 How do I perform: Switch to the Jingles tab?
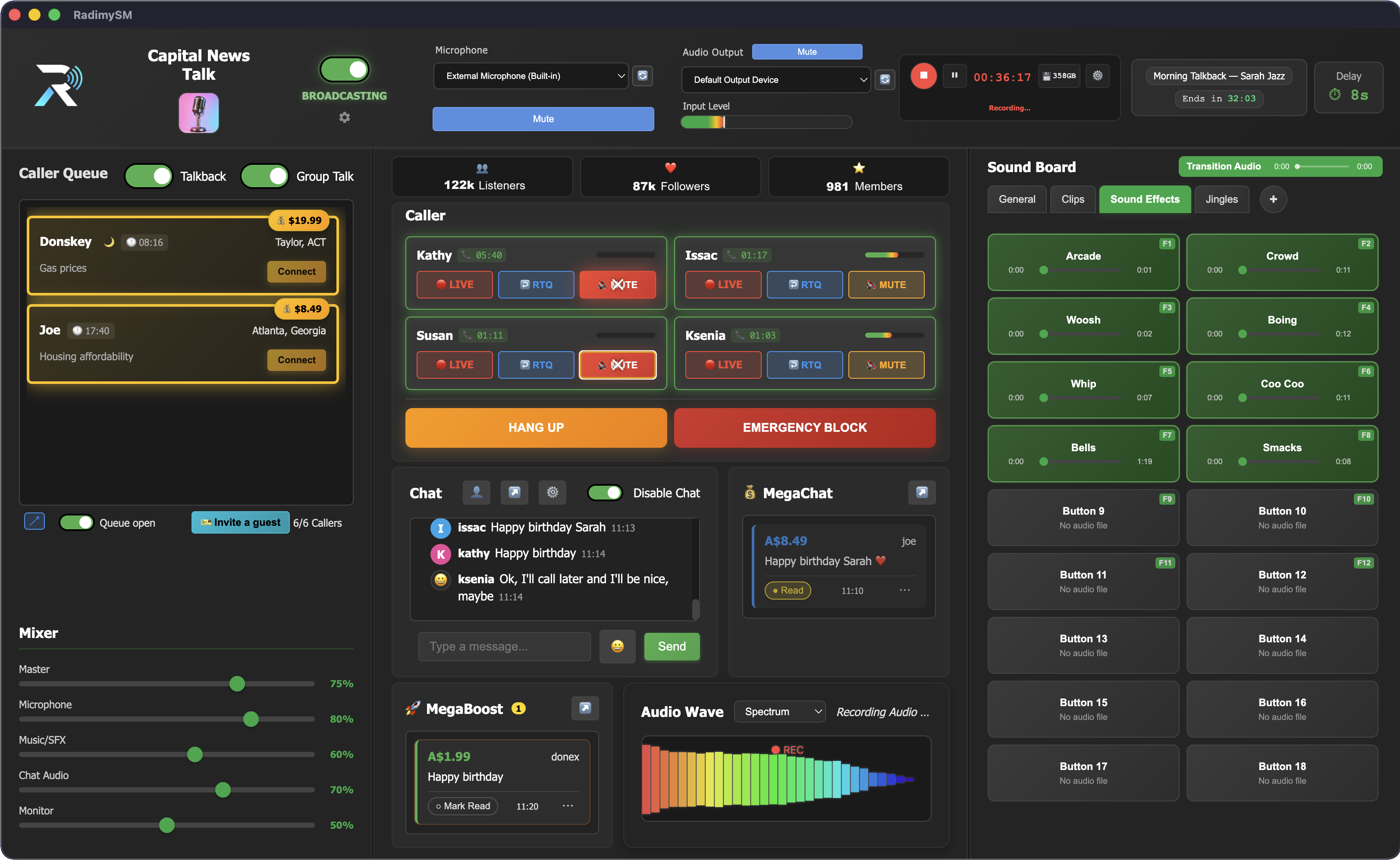point(1221,199)
